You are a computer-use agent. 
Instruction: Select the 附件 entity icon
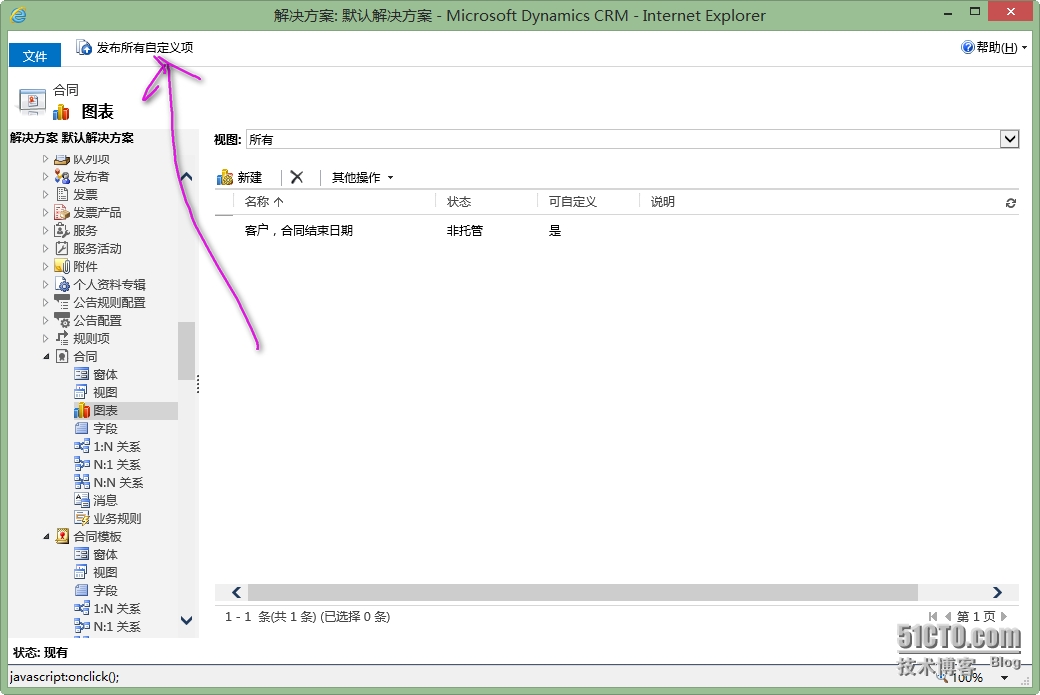tap(62, 266)
